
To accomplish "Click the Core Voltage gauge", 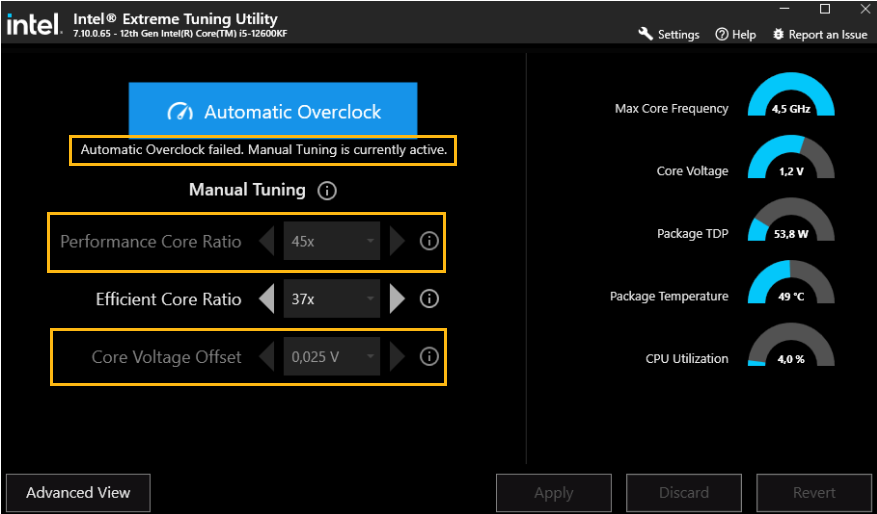I will pyautogui.click(x=791, y=158).
